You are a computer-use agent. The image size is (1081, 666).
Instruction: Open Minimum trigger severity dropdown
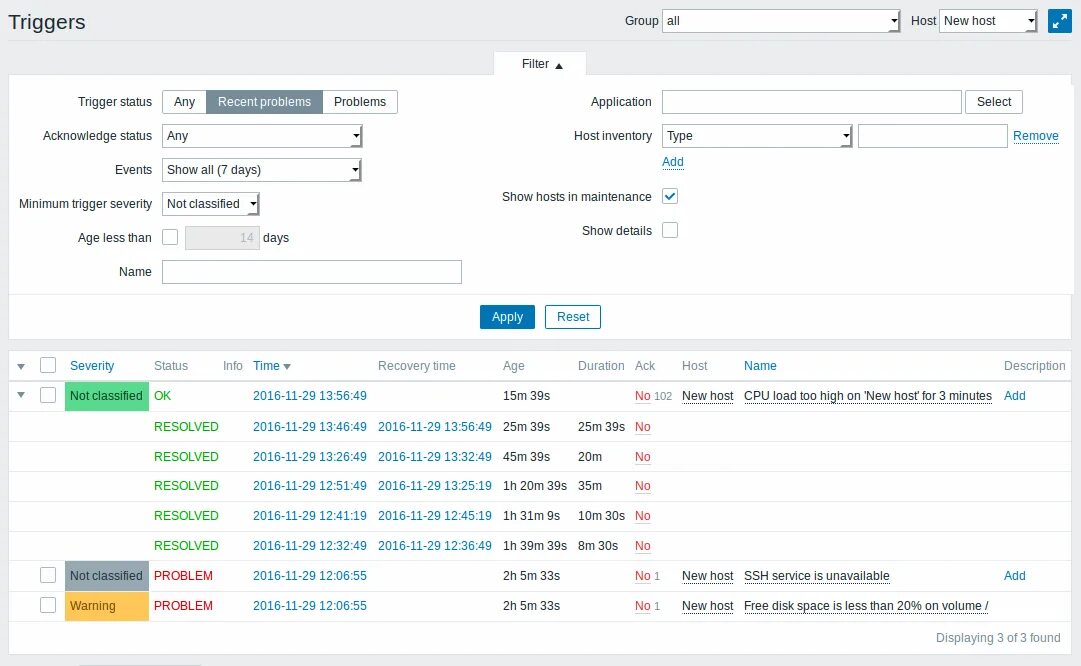coord(210,203)
